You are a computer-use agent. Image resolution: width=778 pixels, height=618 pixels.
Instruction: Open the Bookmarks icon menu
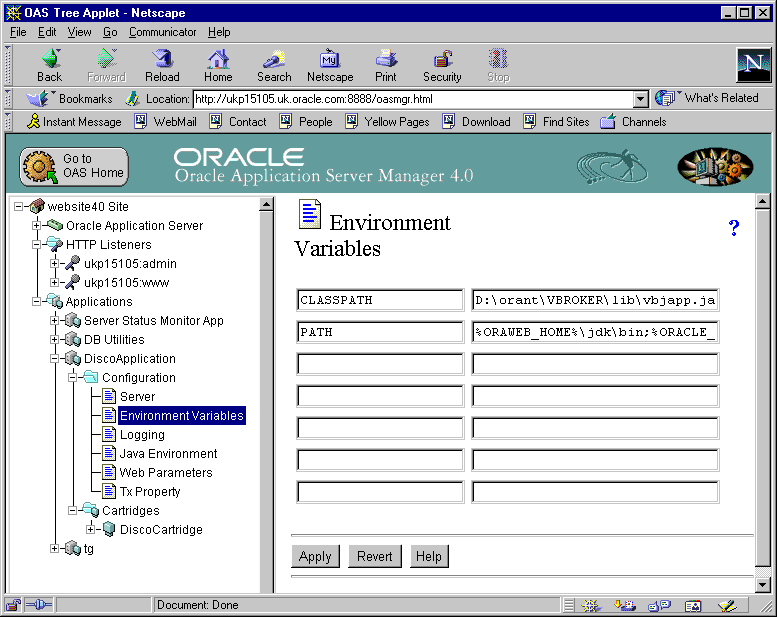(40, 98)
